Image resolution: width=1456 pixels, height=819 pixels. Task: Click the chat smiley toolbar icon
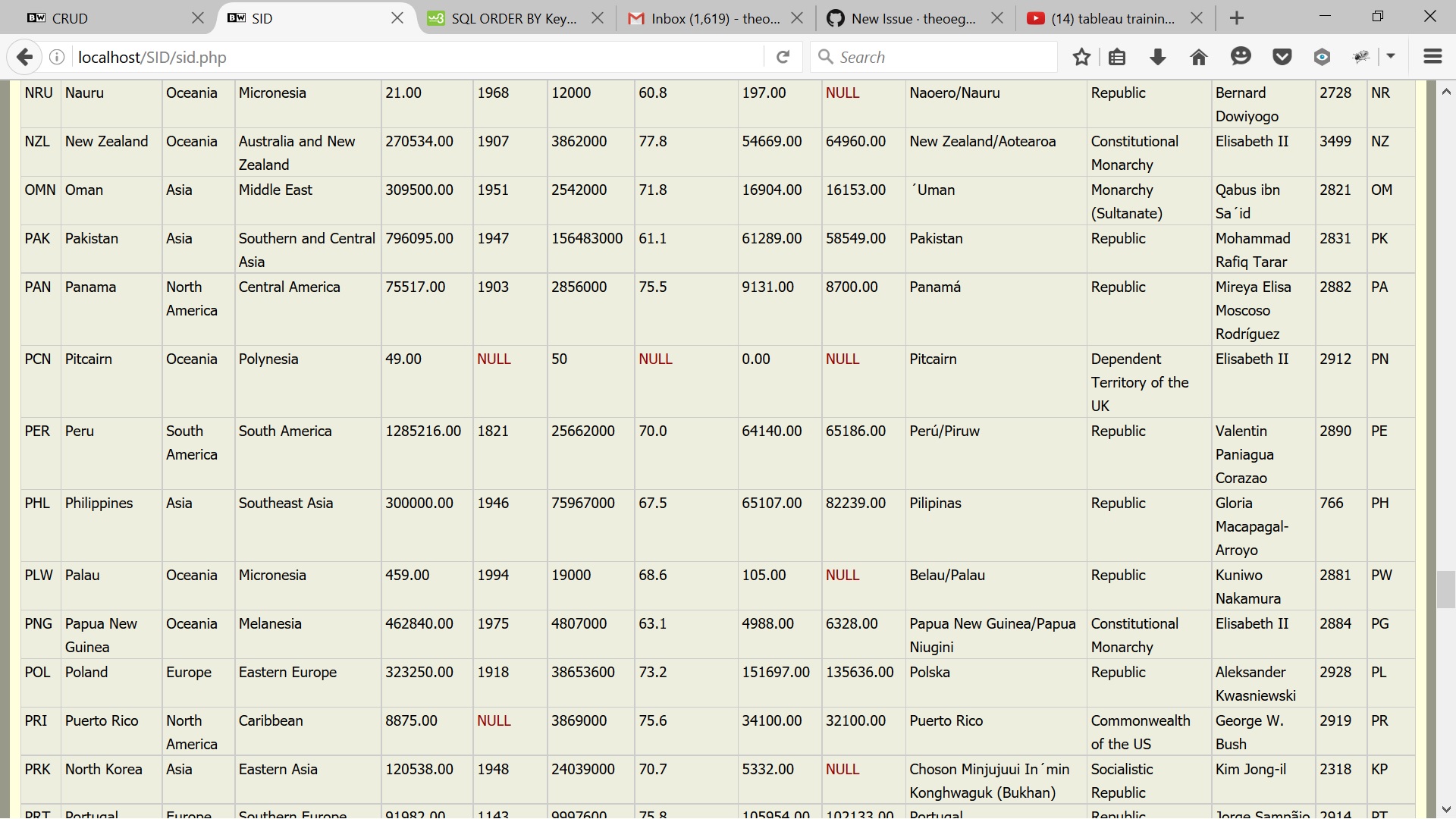[x=1241, y=57]
